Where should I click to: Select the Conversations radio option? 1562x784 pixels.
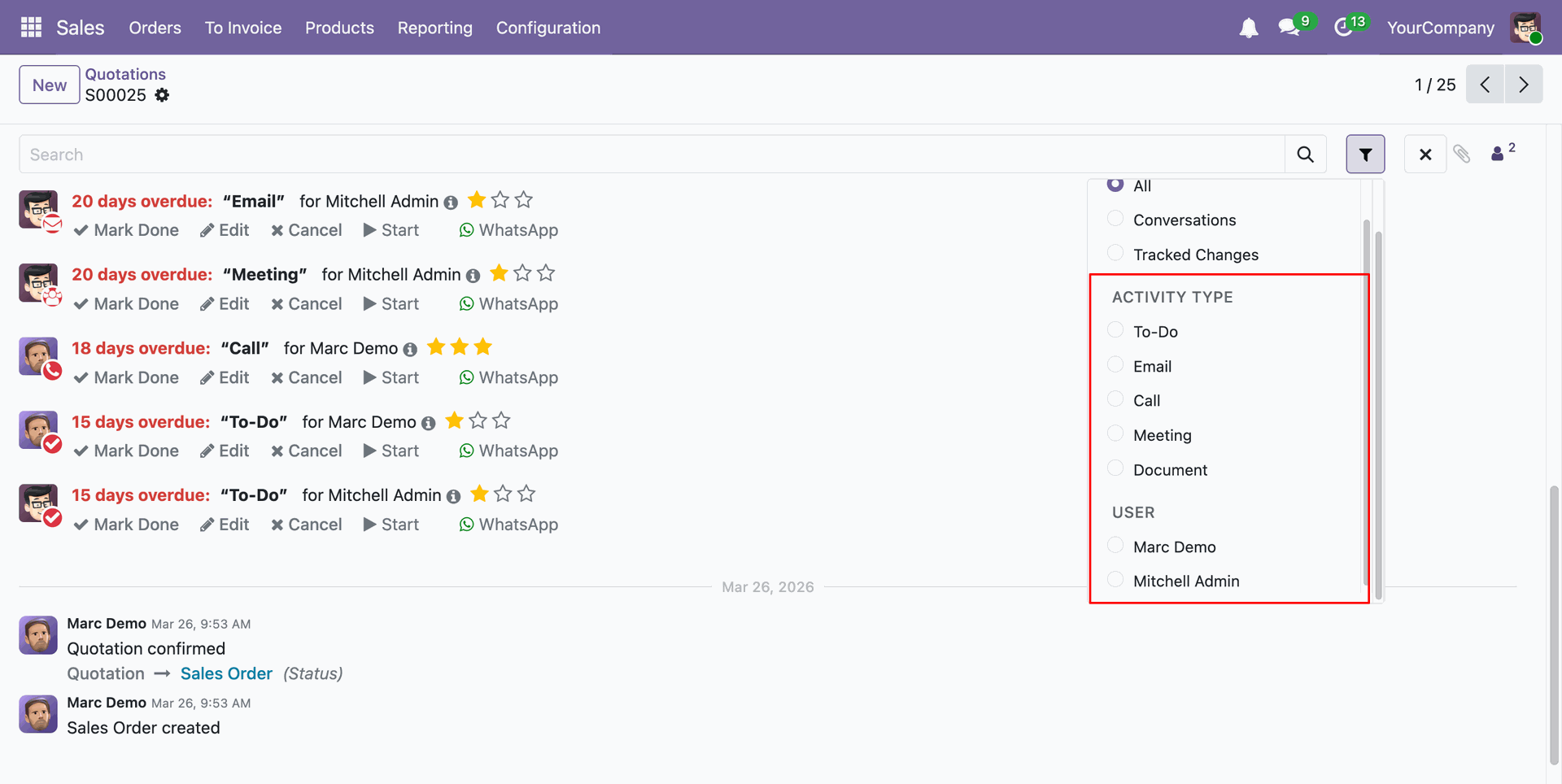coord(1115,219)
